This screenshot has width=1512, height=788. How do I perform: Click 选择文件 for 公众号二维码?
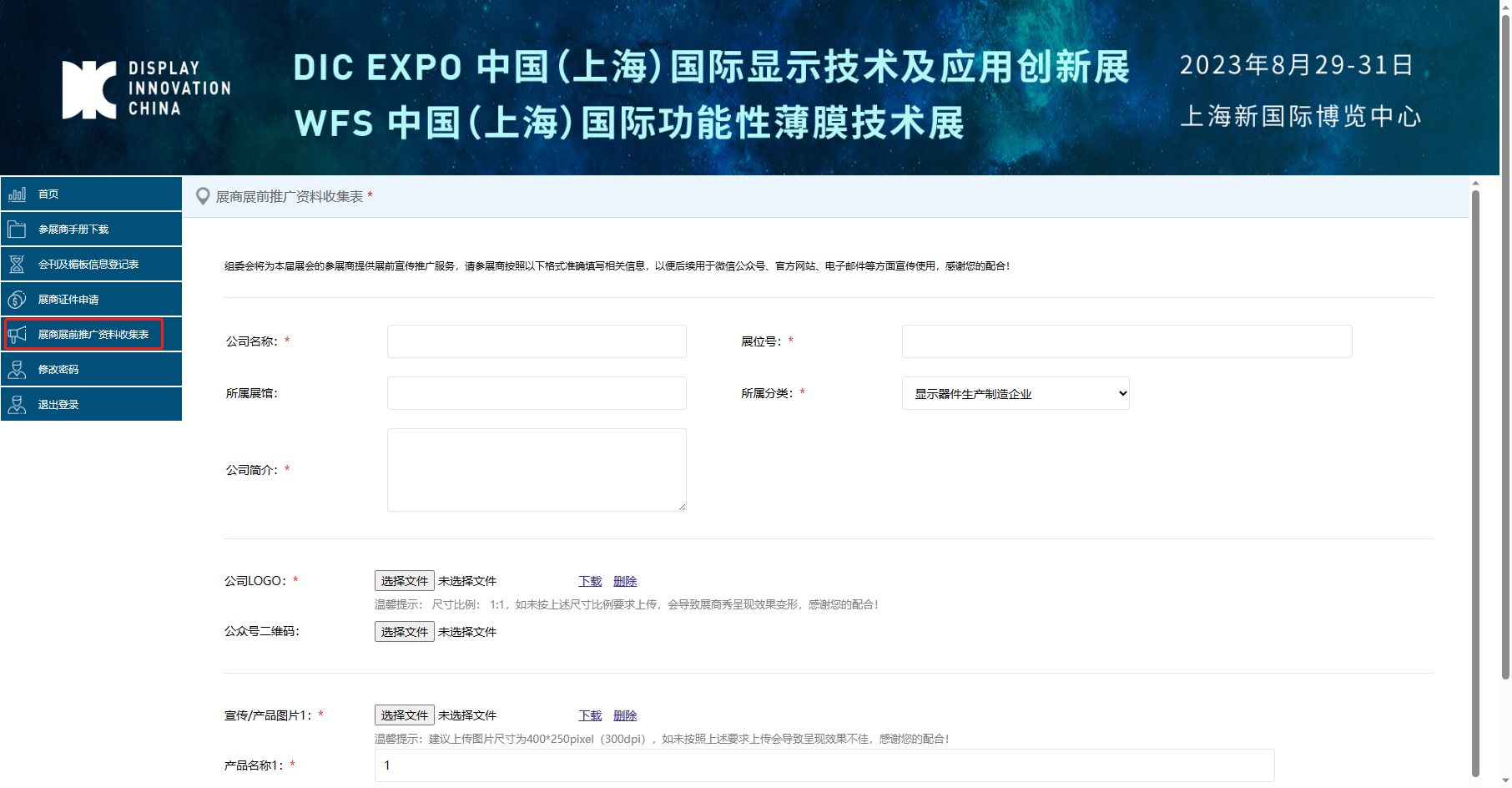click(x=404, y=632)
